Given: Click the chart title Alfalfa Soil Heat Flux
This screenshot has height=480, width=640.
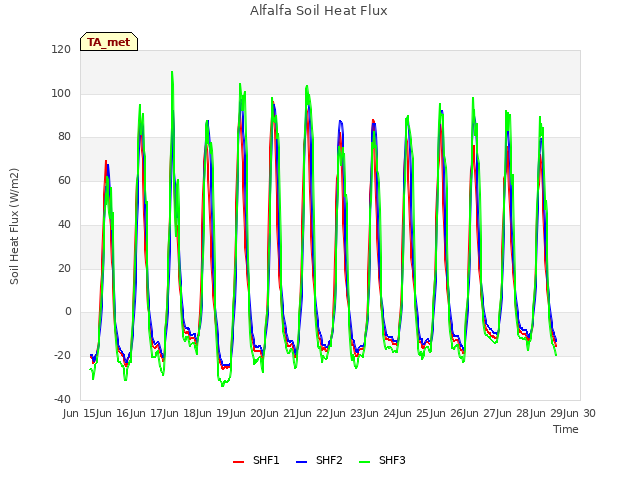Looking at the screenshot, I should click(x=318, y=11).
